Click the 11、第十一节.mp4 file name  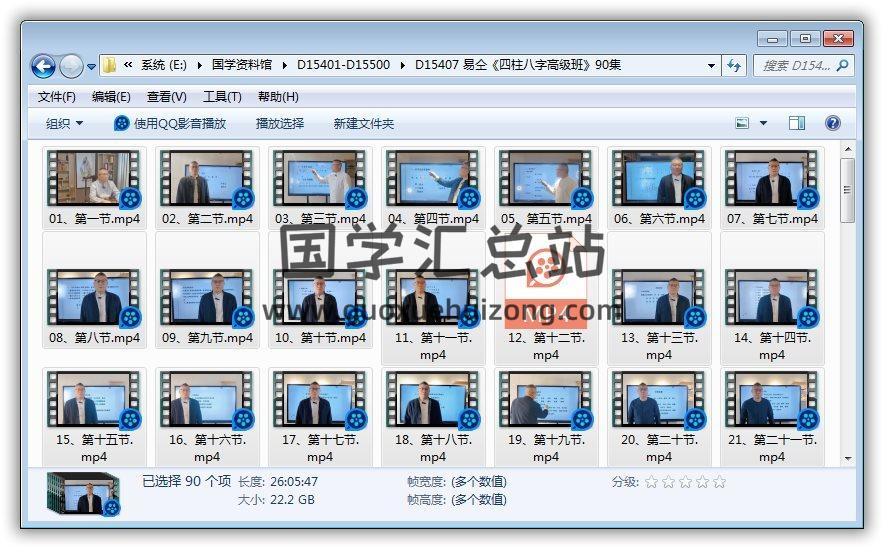[x=433, y=346]
